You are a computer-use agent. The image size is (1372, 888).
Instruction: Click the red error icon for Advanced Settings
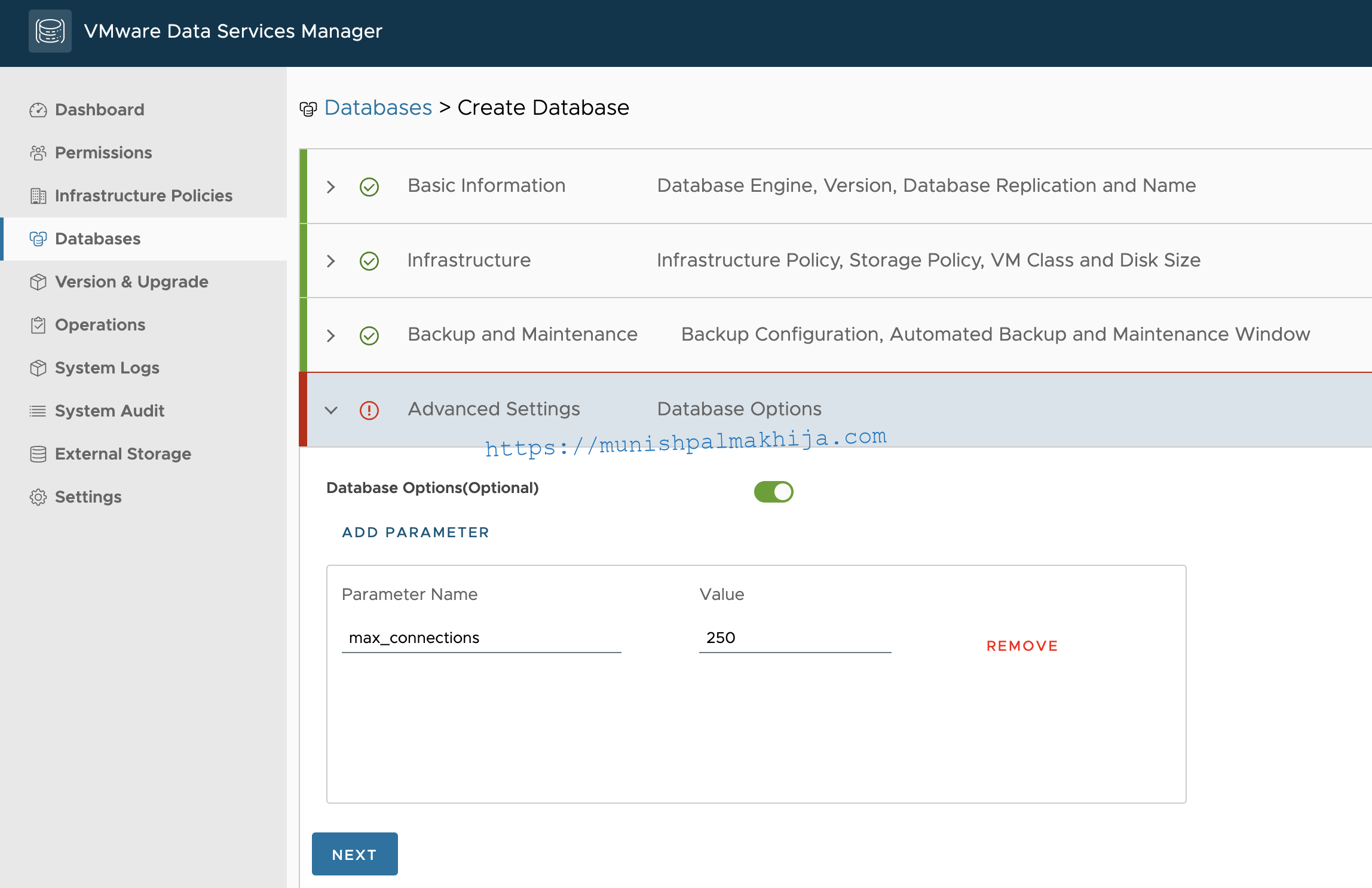pyautogui.click(x=369, y=411)
